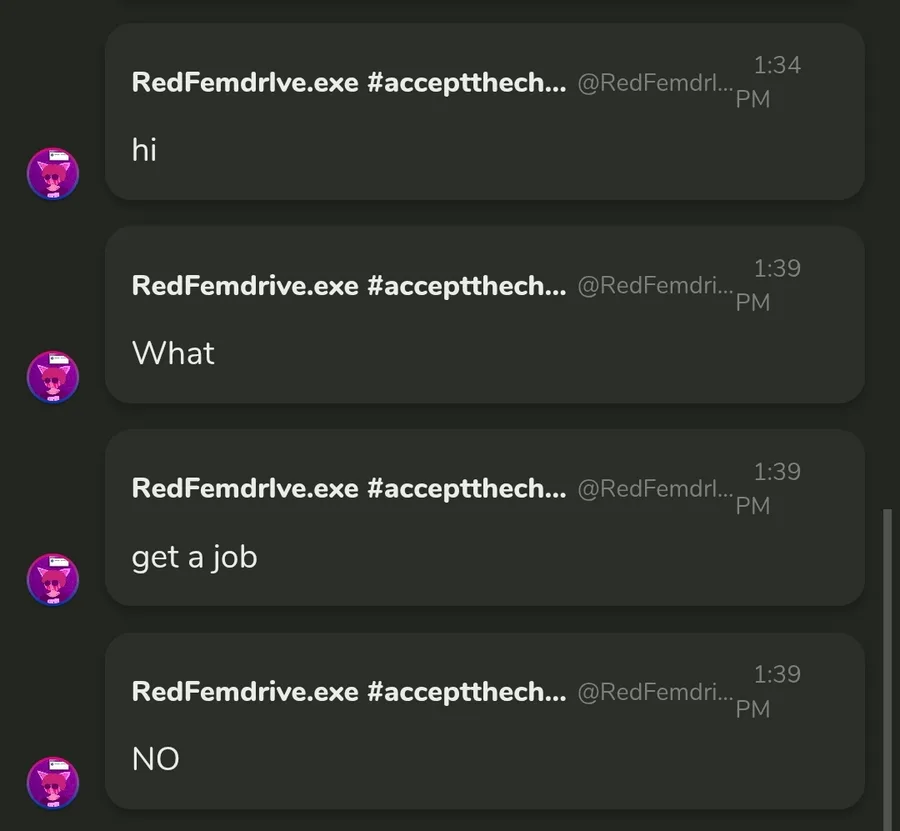The image size is (900, 831).
Task: Open the display name above the "hi" message
Action: [349, 83]
